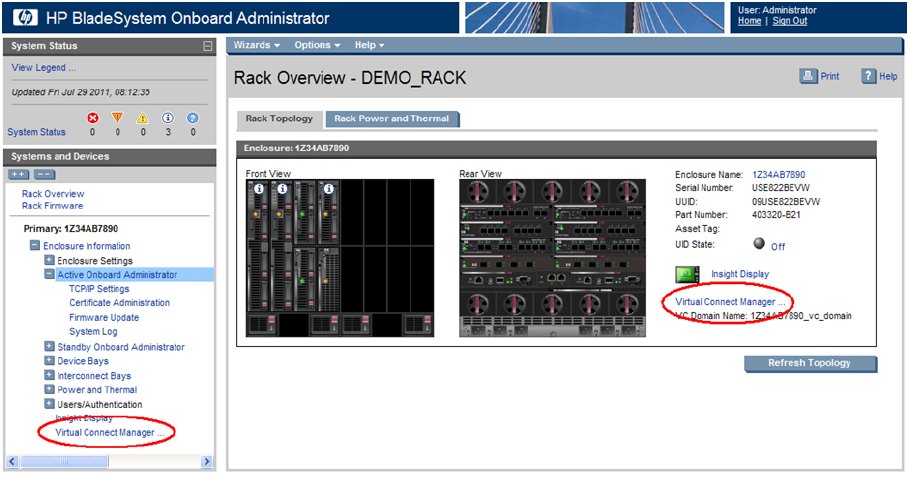909x477 pixels.
Task: Click the unknown status question mark icon
Action: coord(192,118)
